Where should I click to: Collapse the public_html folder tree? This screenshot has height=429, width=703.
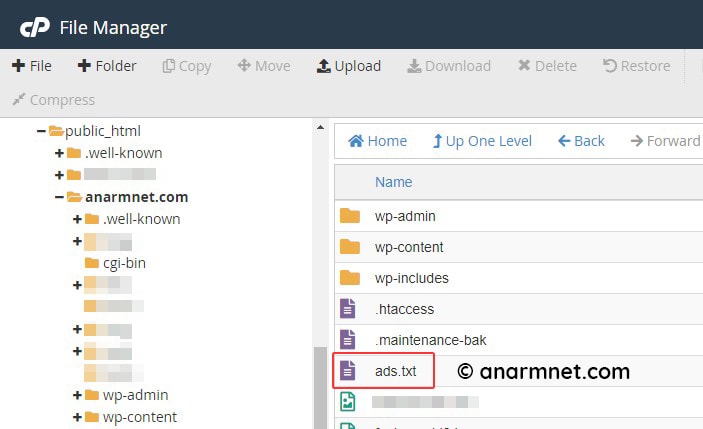pos(41,131)
